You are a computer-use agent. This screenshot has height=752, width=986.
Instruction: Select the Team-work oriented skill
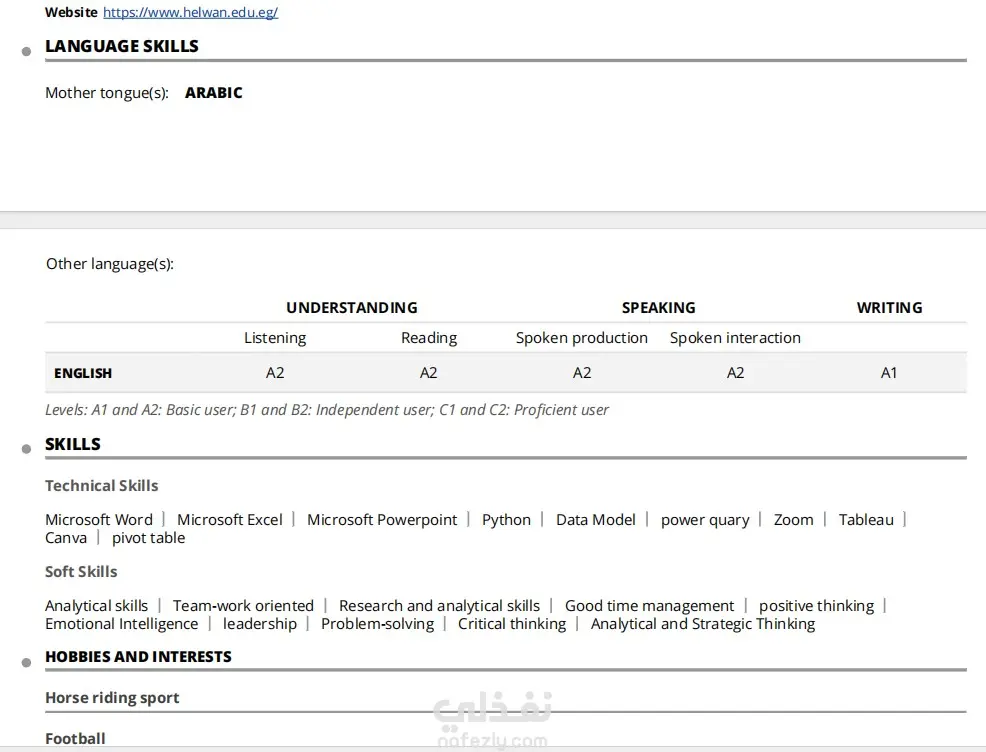tap(243, 606)
